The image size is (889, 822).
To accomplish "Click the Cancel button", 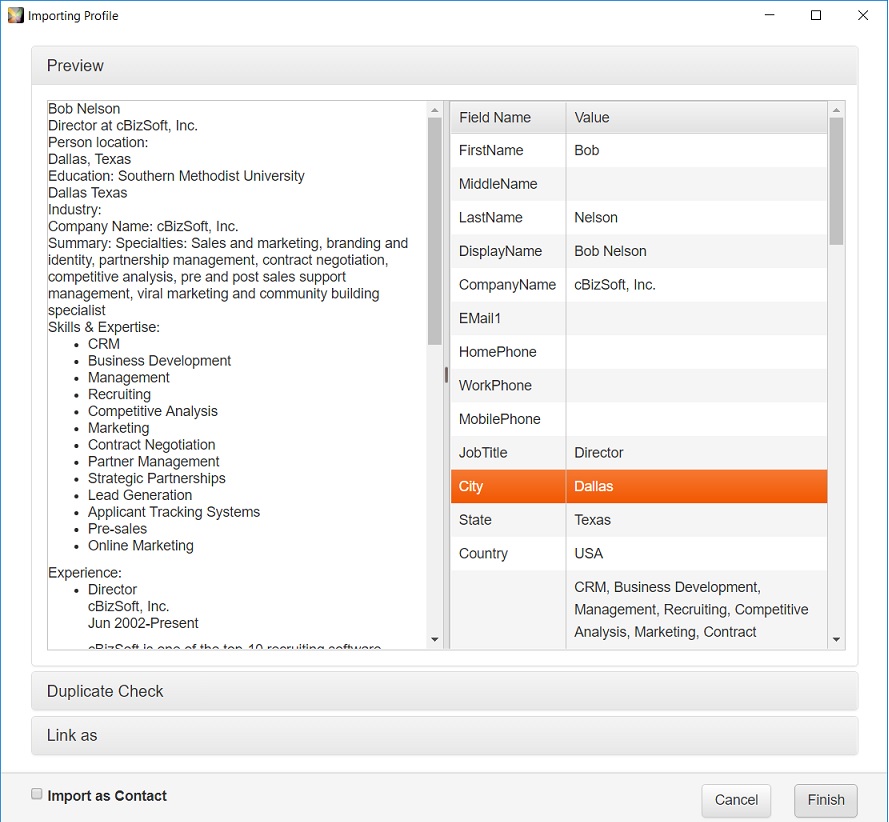I will click(736, 800).
